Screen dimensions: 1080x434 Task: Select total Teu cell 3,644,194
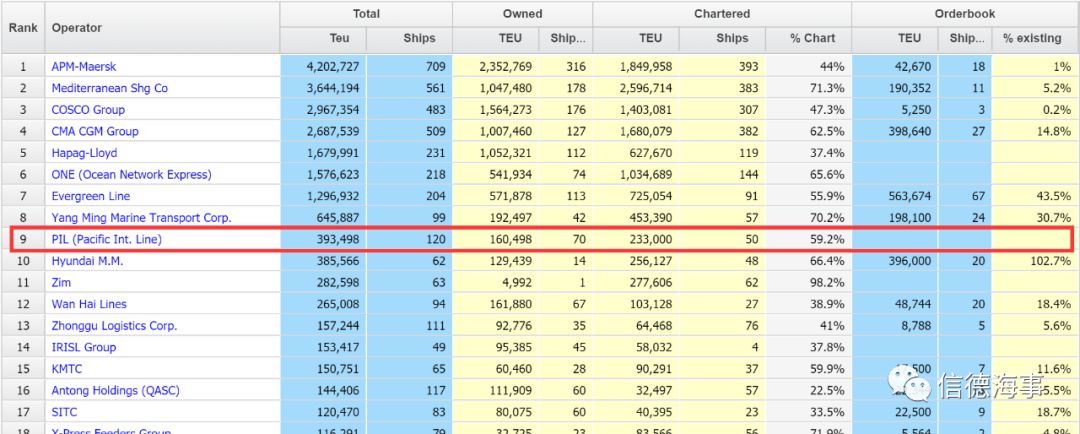333,88
